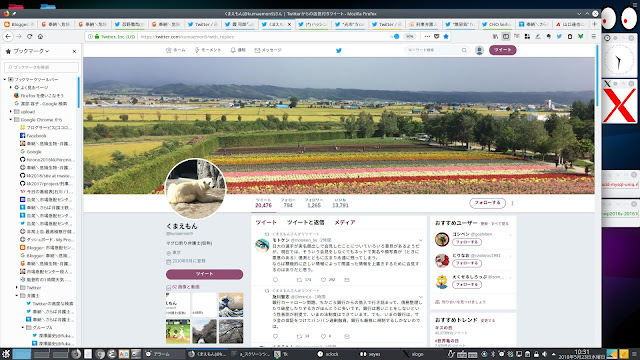Screen dimensions: 640x360
Task: Open the フォロワー follower count stat
Action: [313, 203]
